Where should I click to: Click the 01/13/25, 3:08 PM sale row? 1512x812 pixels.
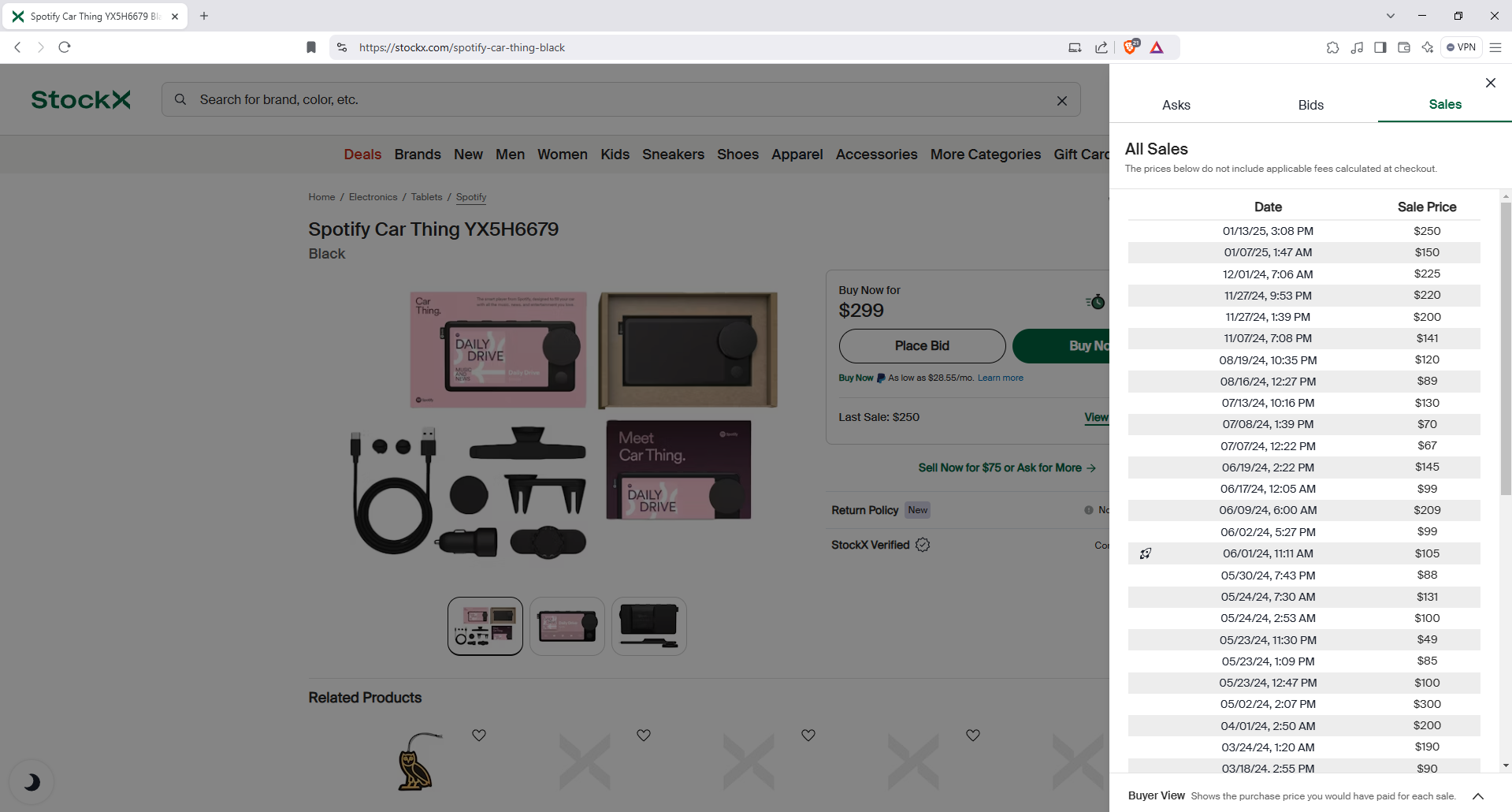tap(1304, 231)
